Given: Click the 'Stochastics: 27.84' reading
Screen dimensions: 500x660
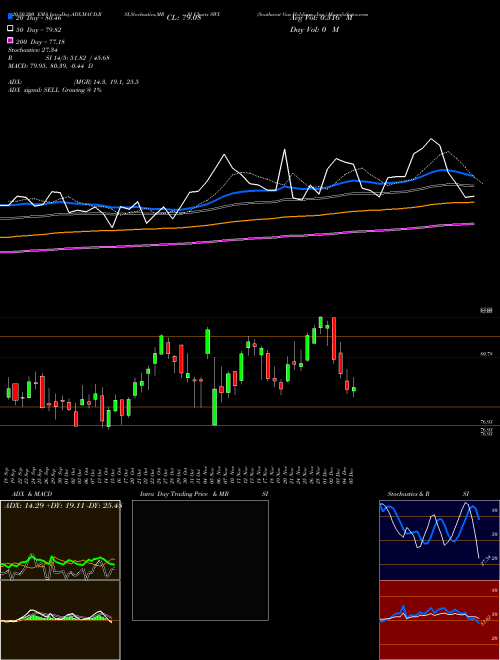Looking at the screenshot, I should (32, 50).
